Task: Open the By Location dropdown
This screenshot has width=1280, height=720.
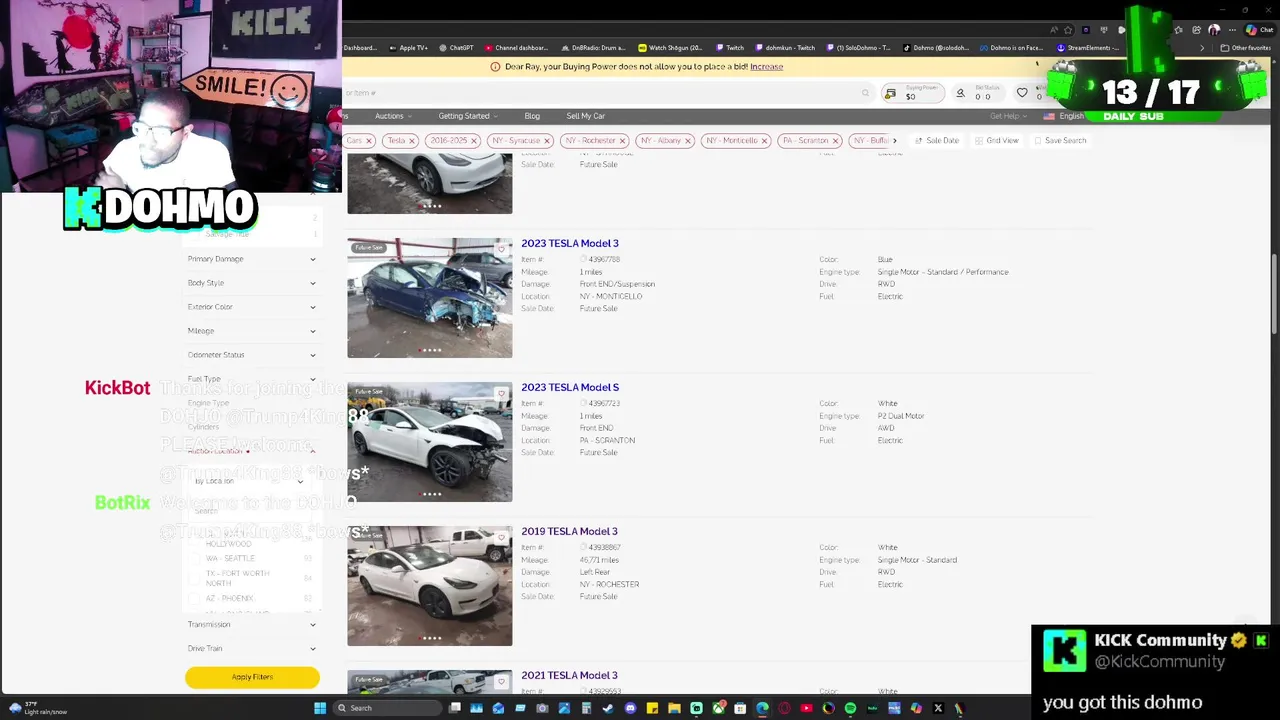Action: (249, 481)
